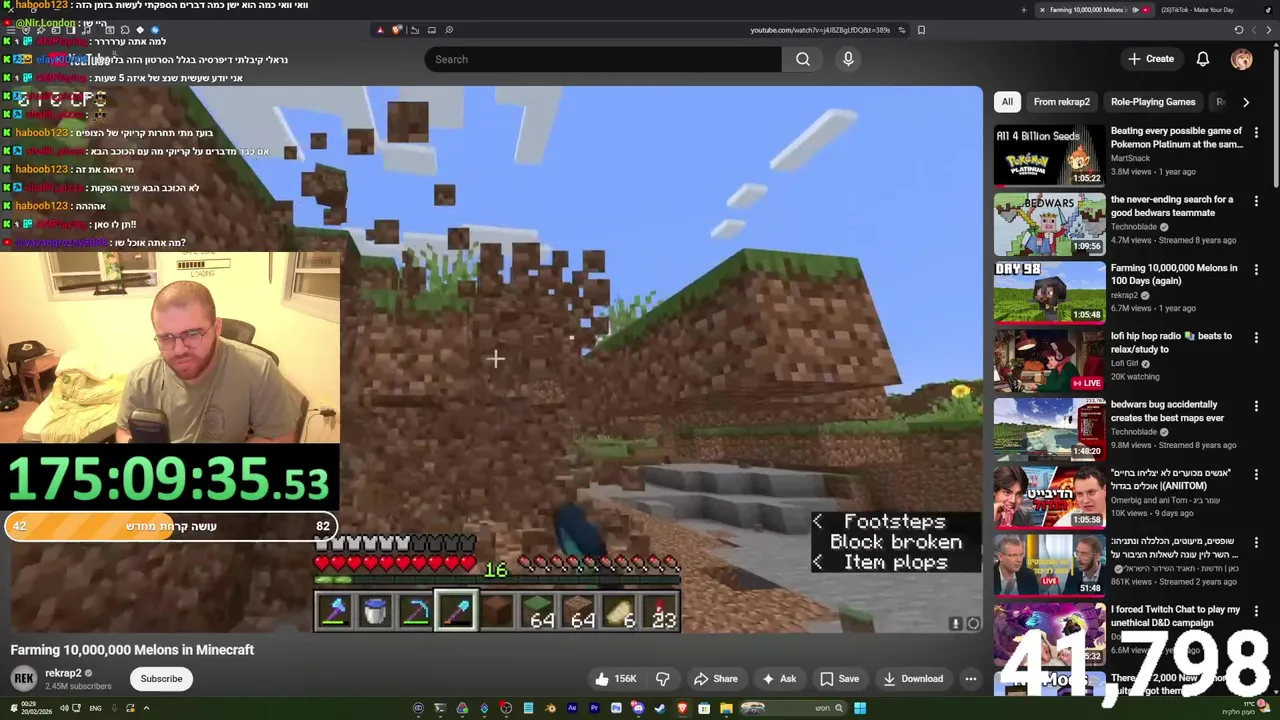Image resolution: width=1280 pixels, height=720 pixels.
Task: Open the Windows Start button
Action: (860, 708)
